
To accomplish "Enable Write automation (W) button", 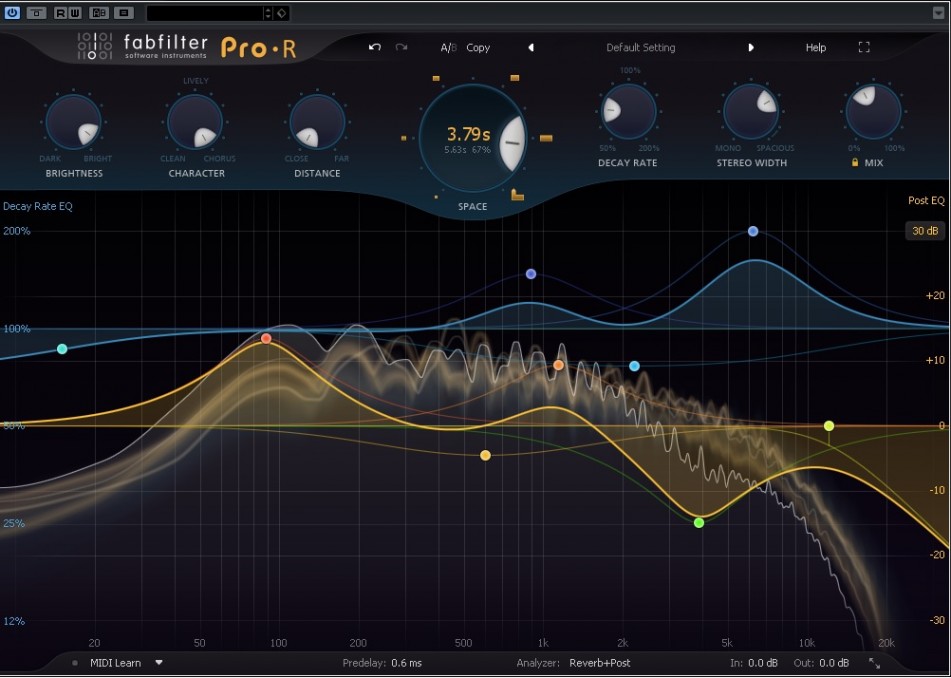I will coord(75,13).
